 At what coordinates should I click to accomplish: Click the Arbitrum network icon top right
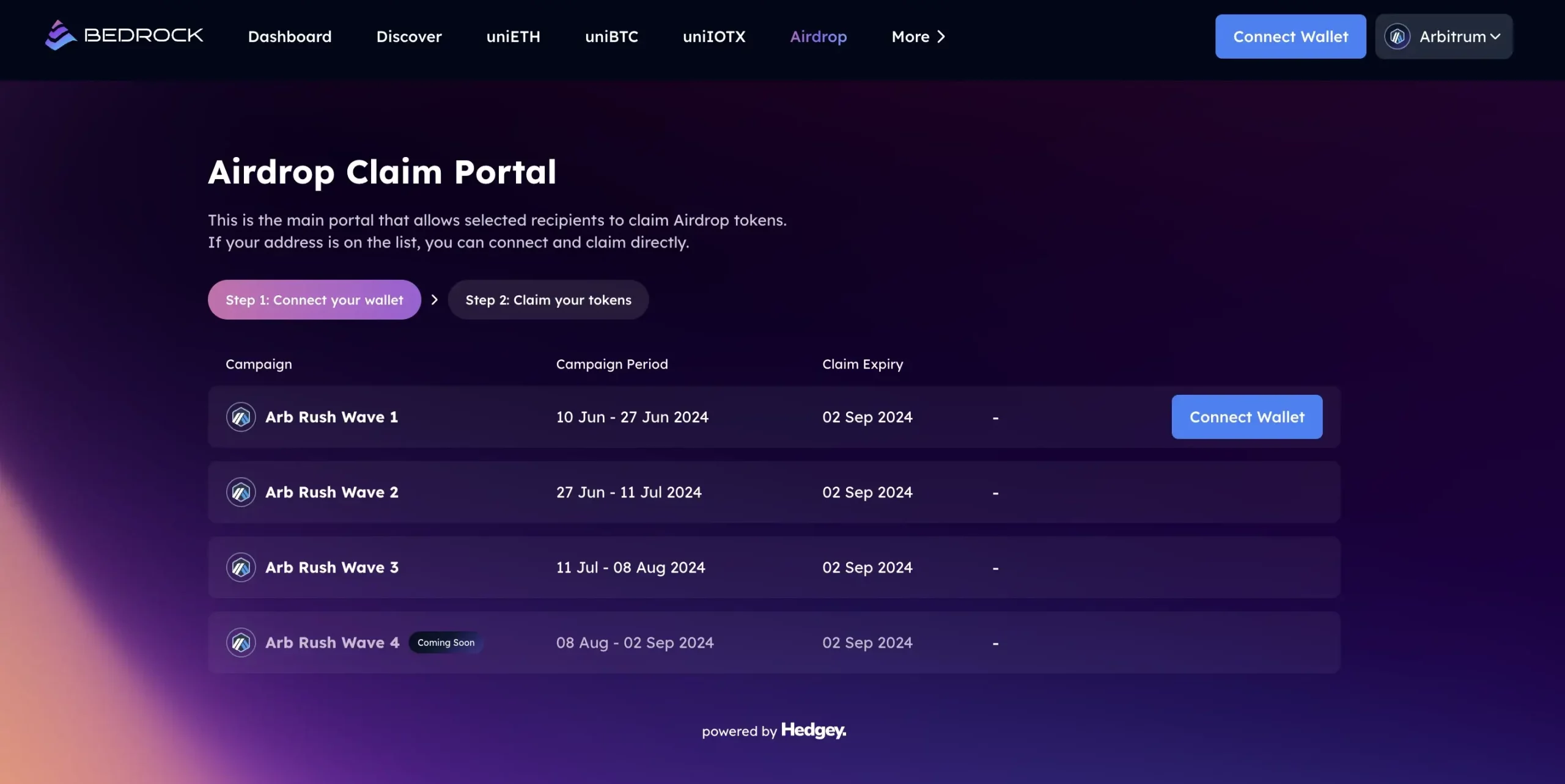tap(1398, 36)
